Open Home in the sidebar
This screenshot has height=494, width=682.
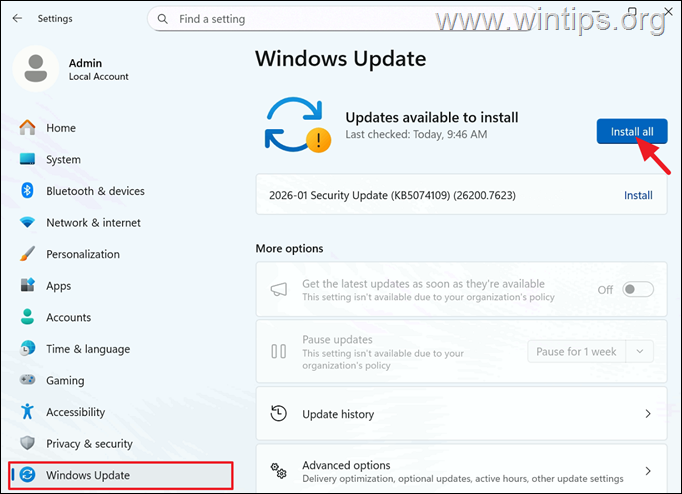[x=120, y=128]
